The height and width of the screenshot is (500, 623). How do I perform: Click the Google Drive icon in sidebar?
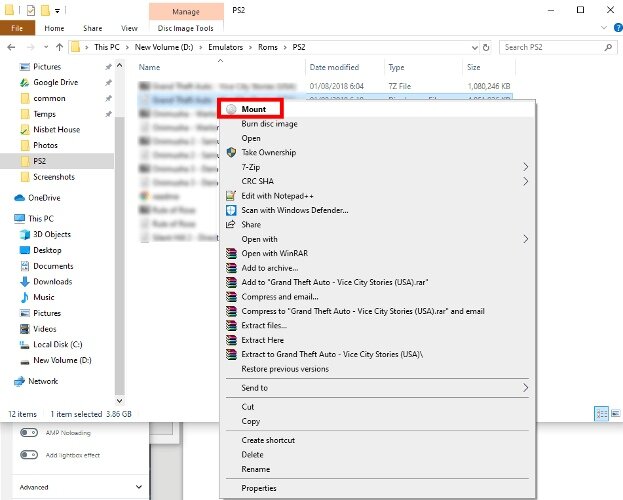[25, 83]
